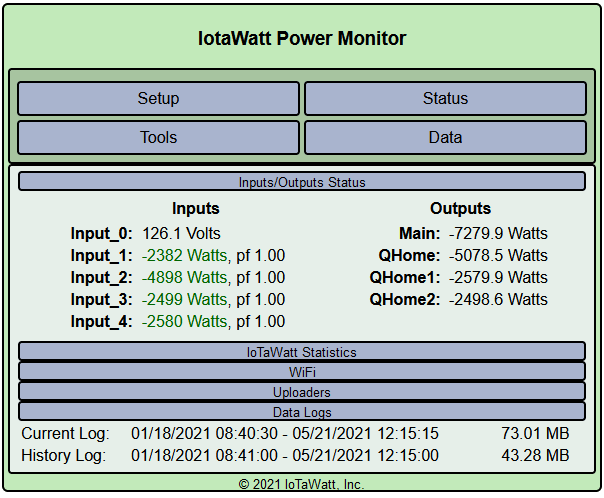The width and height of the screenshot is (604, 498).
Task: Click the IotaWatt Power Monitor title
Action: (x=302, y=38)
